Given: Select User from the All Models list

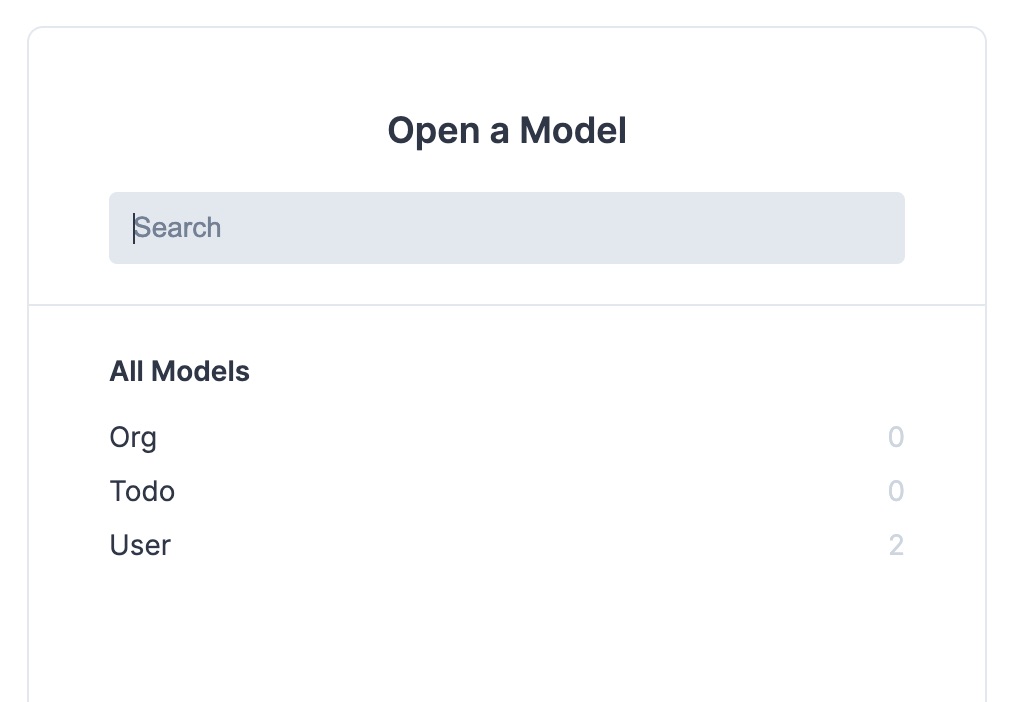Looking at the screenshot, I should (x=140, y=546).
